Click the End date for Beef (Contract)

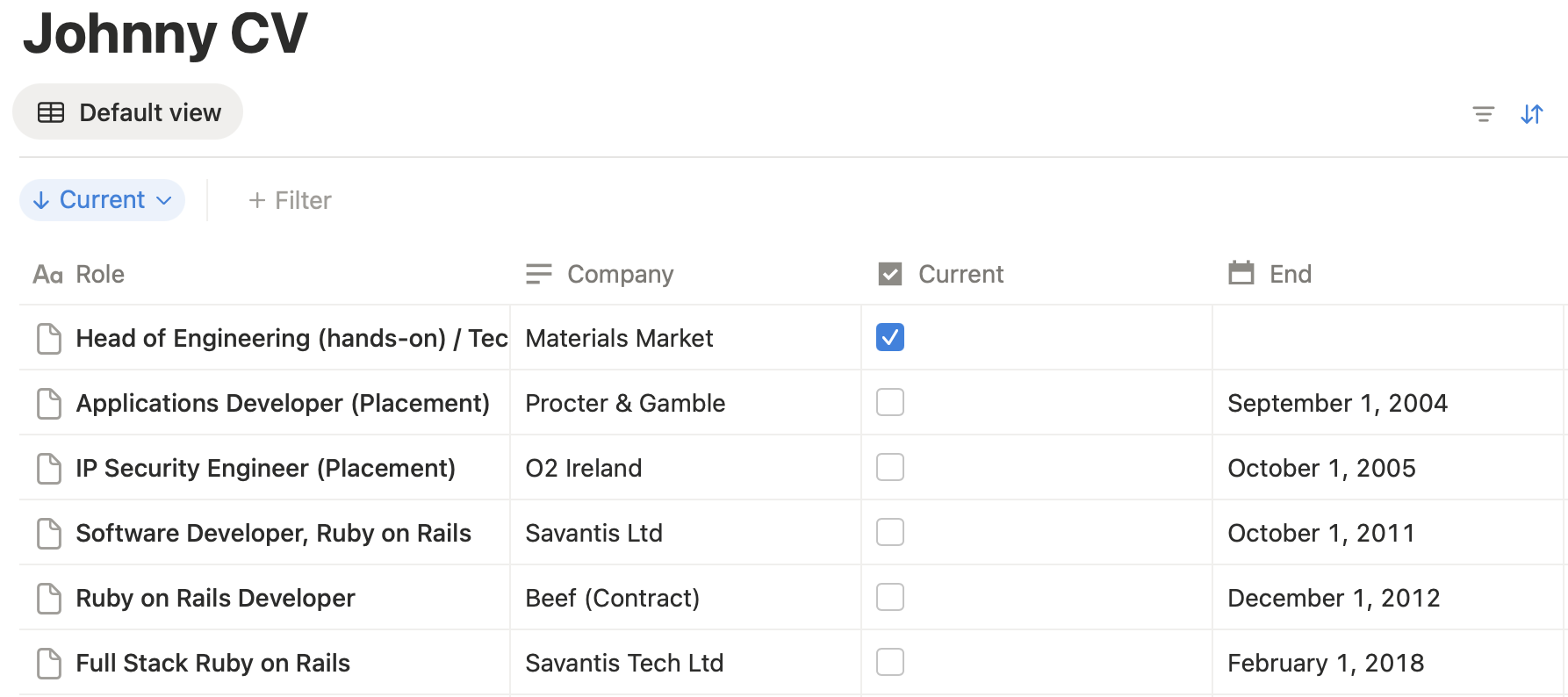tap(1333, 597)
